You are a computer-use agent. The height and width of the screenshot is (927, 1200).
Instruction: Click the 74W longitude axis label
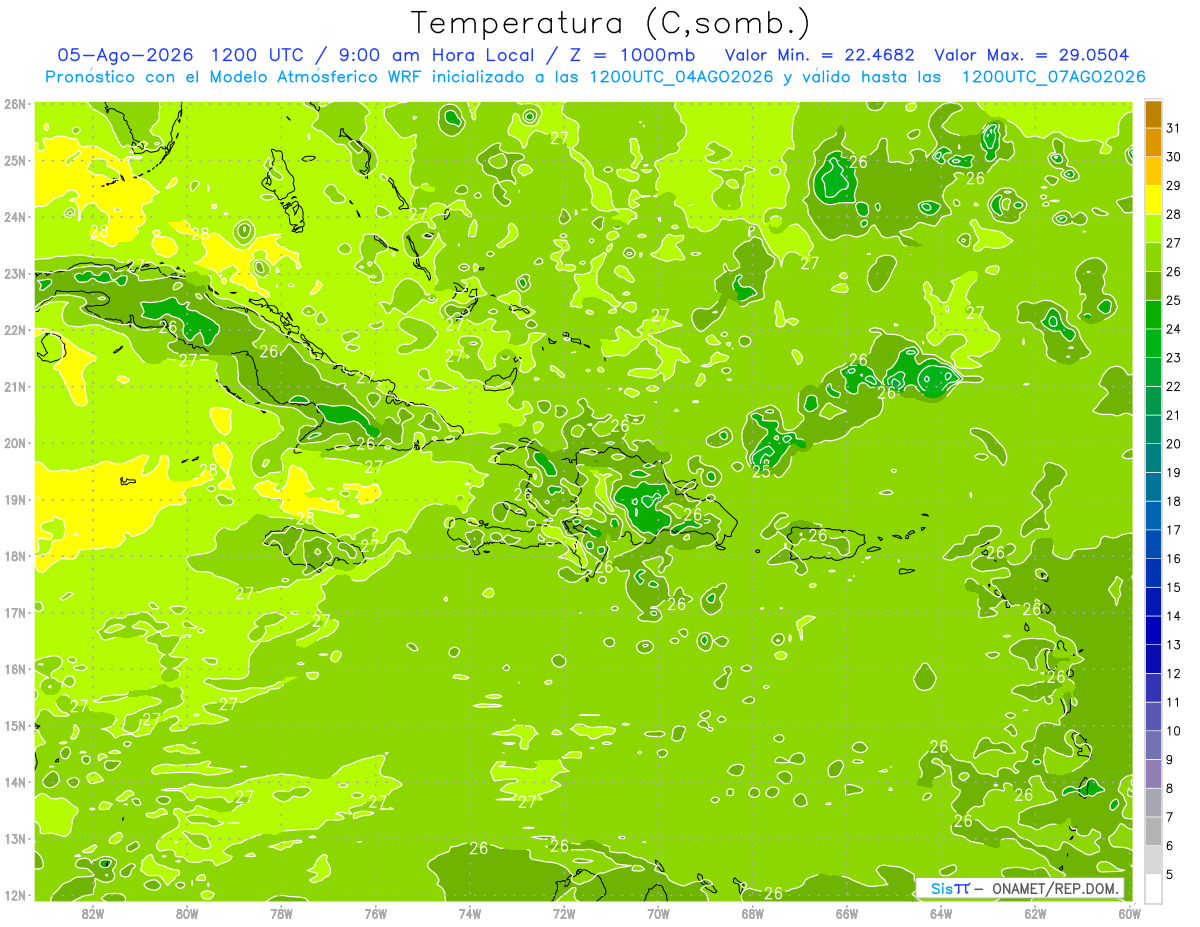[469, 913]
